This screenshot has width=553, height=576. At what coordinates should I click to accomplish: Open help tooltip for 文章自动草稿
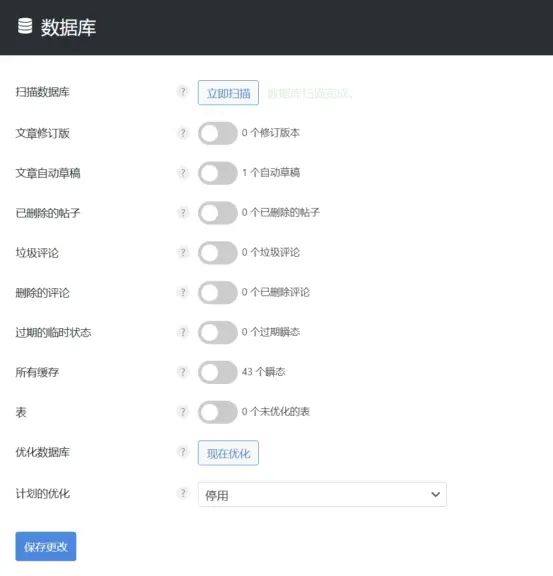click(x=183, y=173)
